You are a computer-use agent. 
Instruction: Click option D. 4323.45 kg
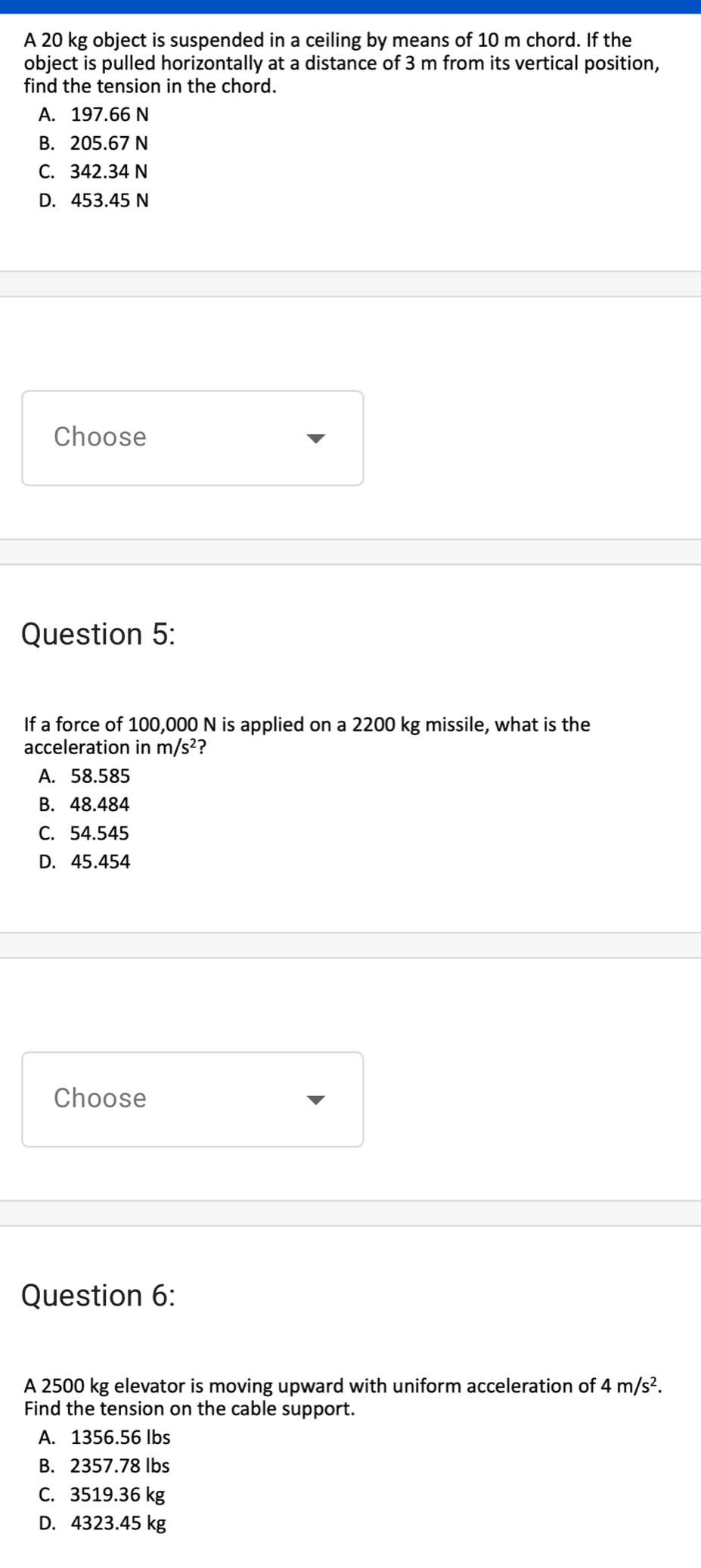(103, 1523)
